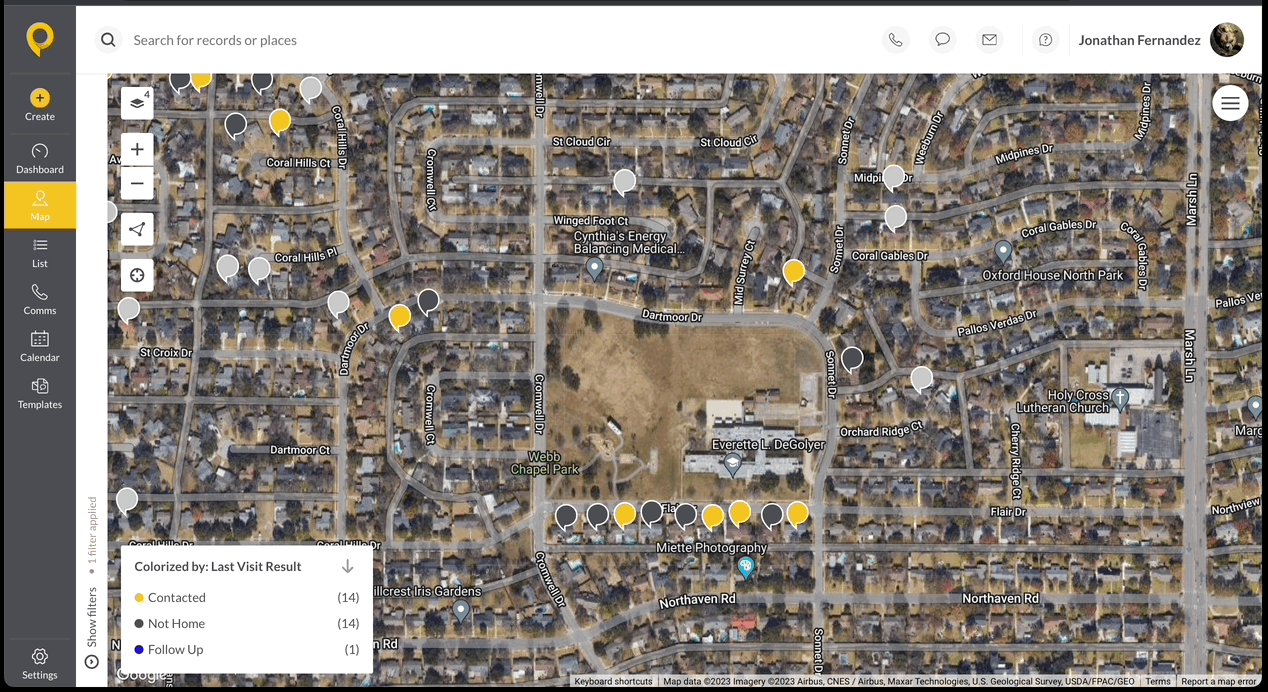Open Jonathan Fernandez profile avatar
Screen dimensions: 1268x692
1226,40
